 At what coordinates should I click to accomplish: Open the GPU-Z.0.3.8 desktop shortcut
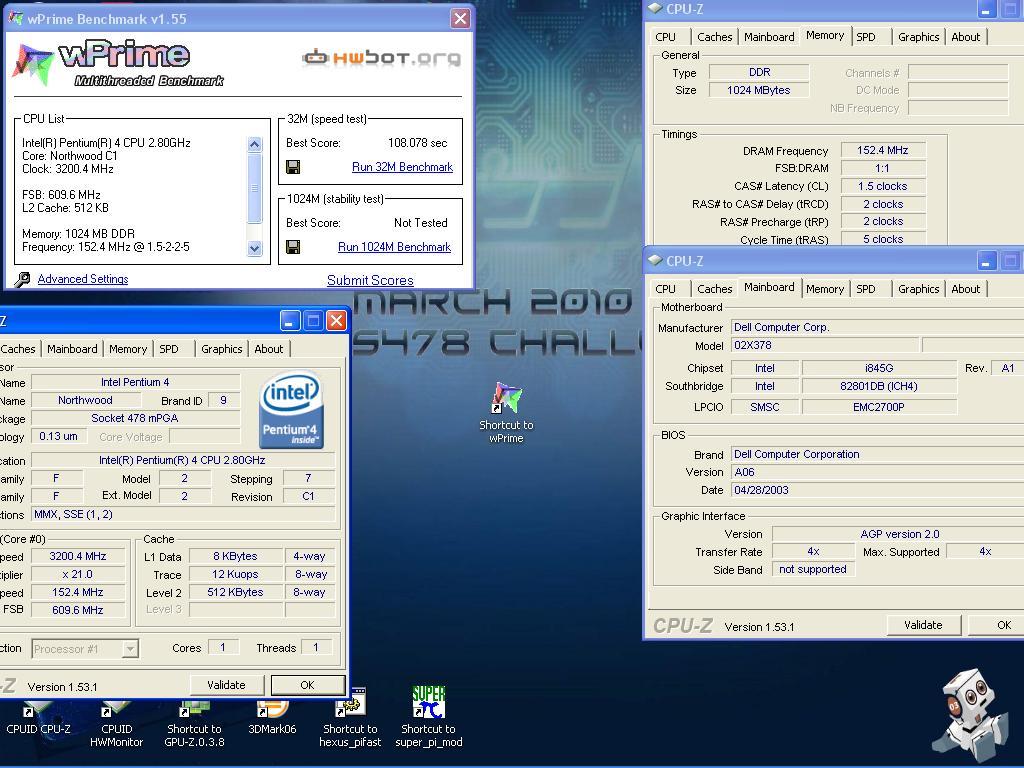click(x=194, y=725)
